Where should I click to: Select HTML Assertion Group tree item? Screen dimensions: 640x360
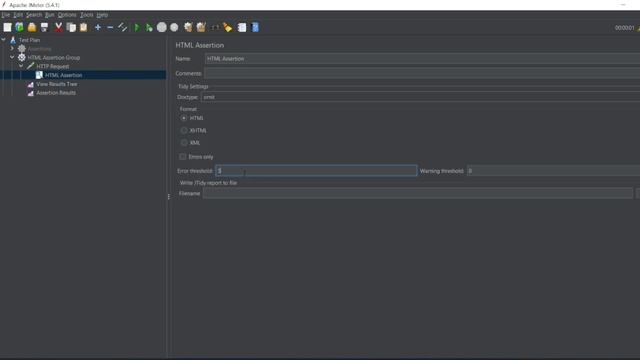pos(53,58)
